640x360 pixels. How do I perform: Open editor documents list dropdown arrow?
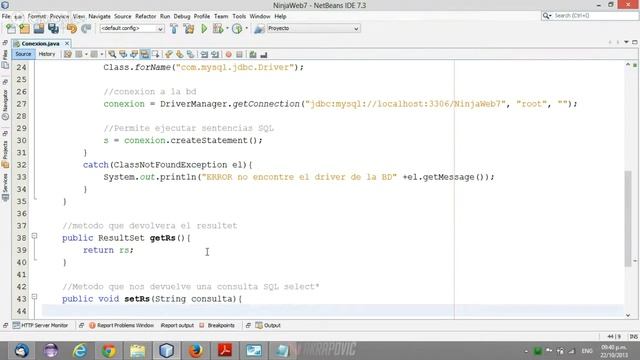[x=627, y=42]
